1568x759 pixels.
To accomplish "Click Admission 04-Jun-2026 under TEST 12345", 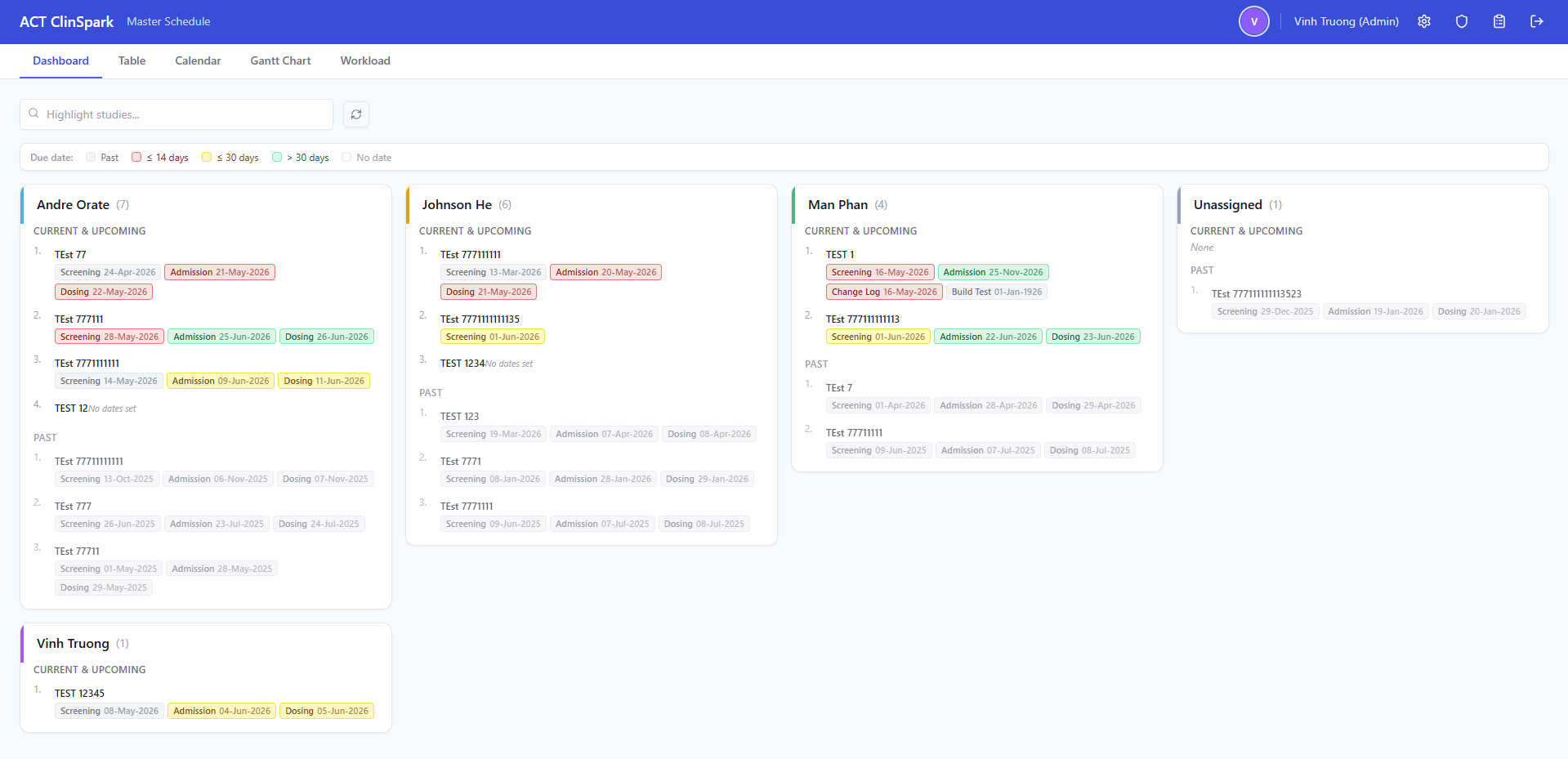I will tap(221, 711).
